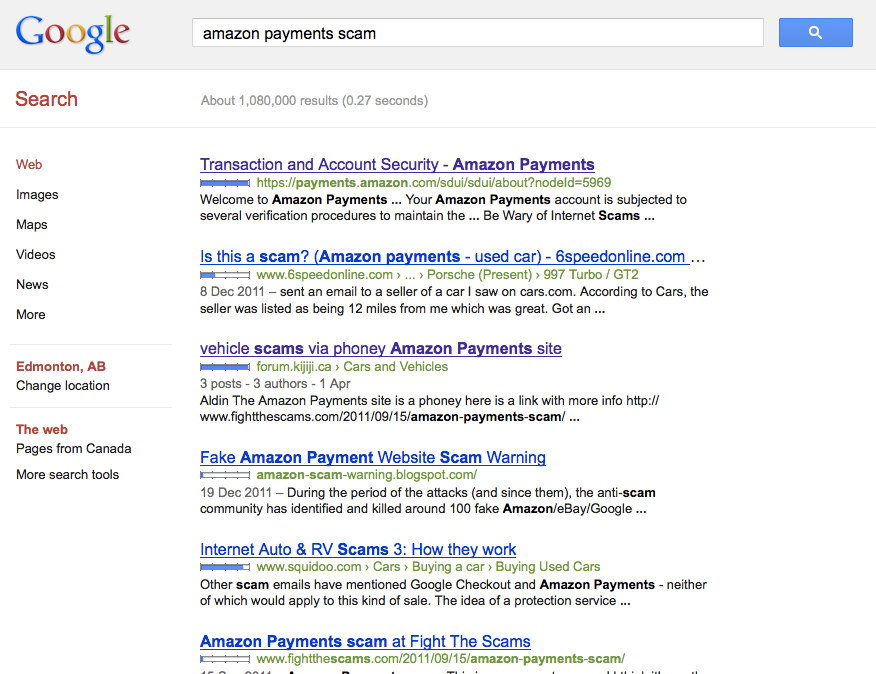
Task: Open Change location option
Action: (63, 386)
